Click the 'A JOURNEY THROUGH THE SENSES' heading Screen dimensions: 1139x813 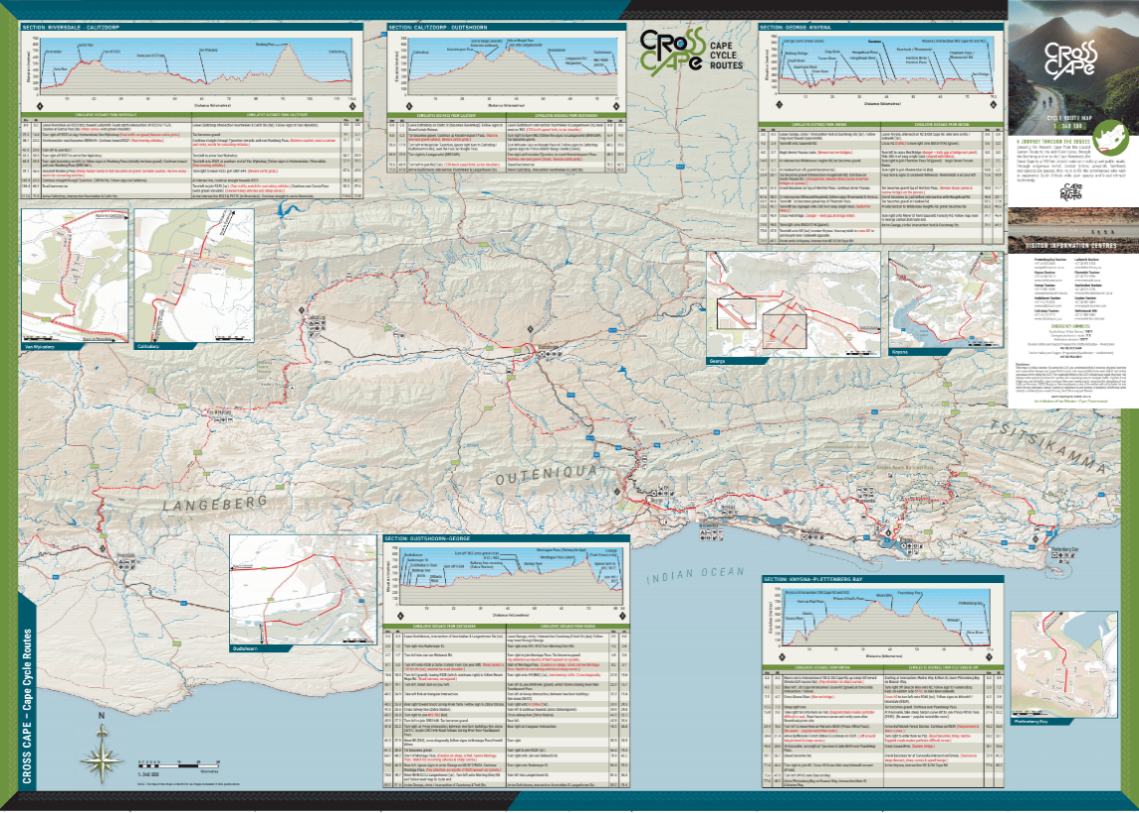point(1051,142)
